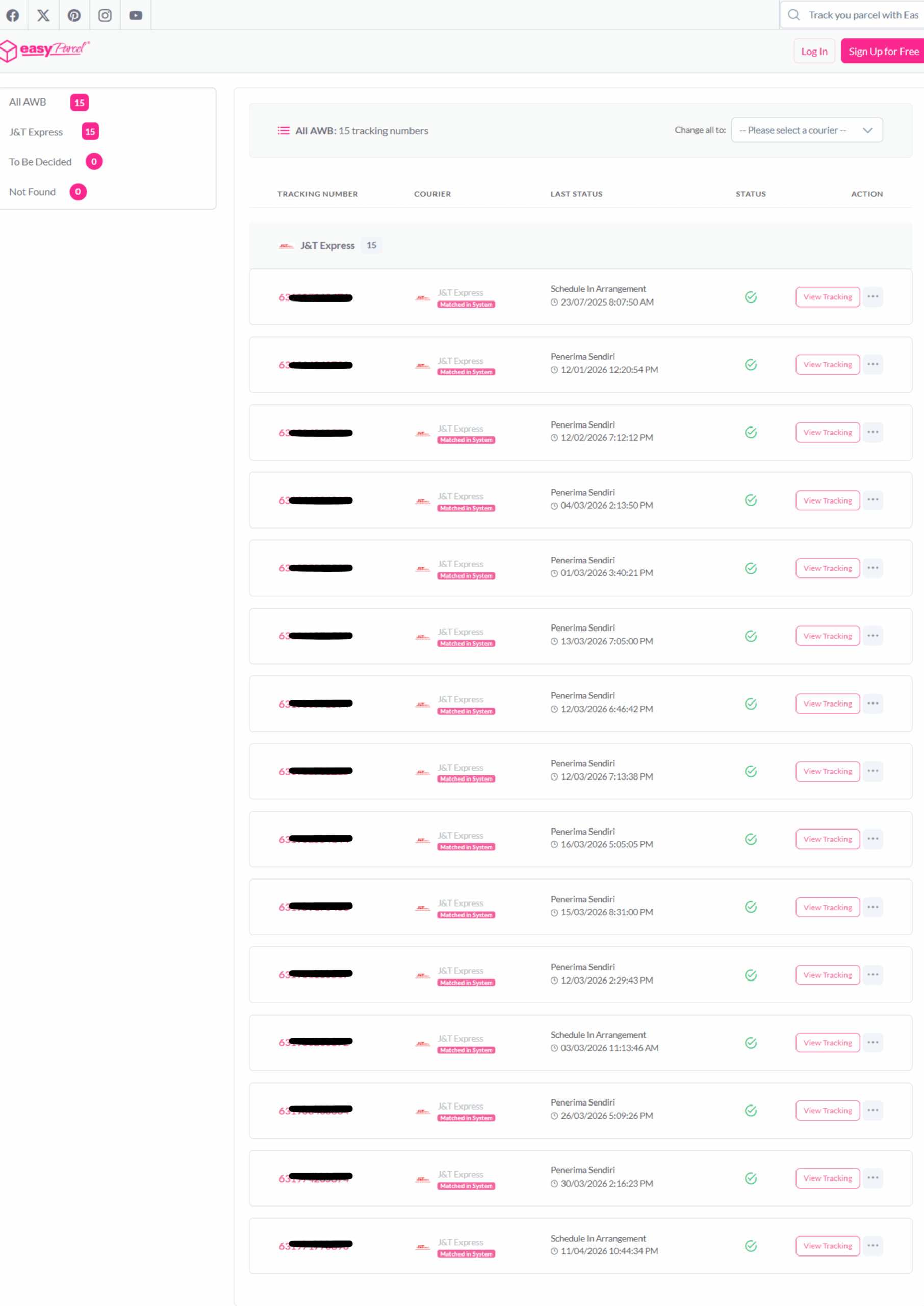This screenshot has height=1306, width=924.
Task: Select the 'To Be Decided' filter
Action: (40, 162)
